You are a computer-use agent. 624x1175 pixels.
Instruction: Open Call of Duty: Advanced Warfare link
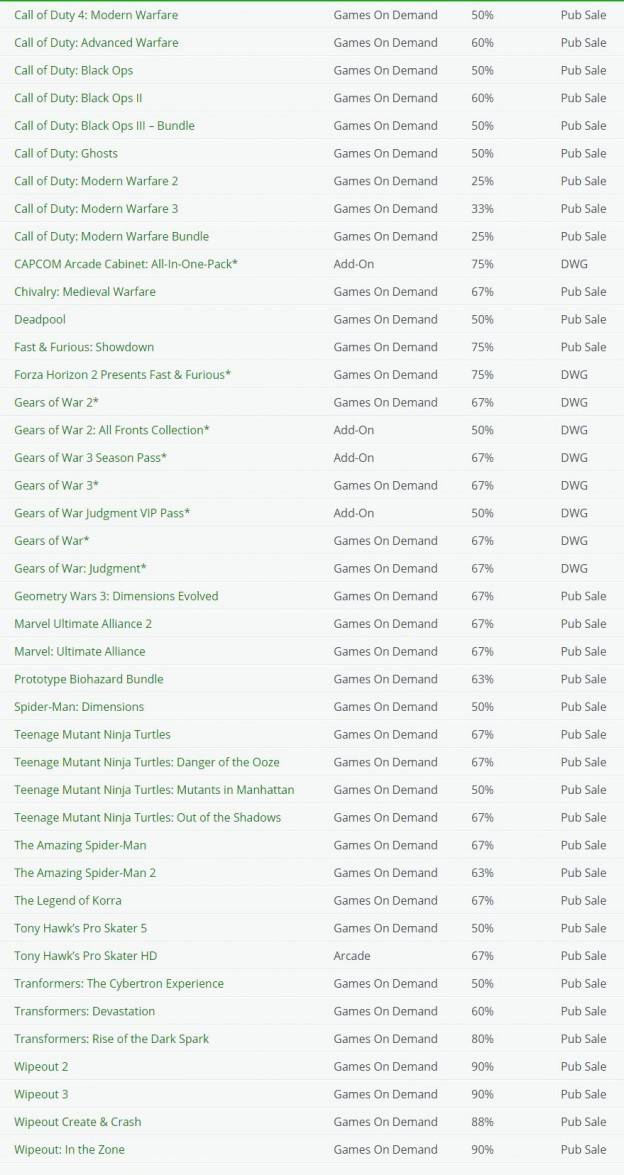pyautogui.click(x=96, y=43)
